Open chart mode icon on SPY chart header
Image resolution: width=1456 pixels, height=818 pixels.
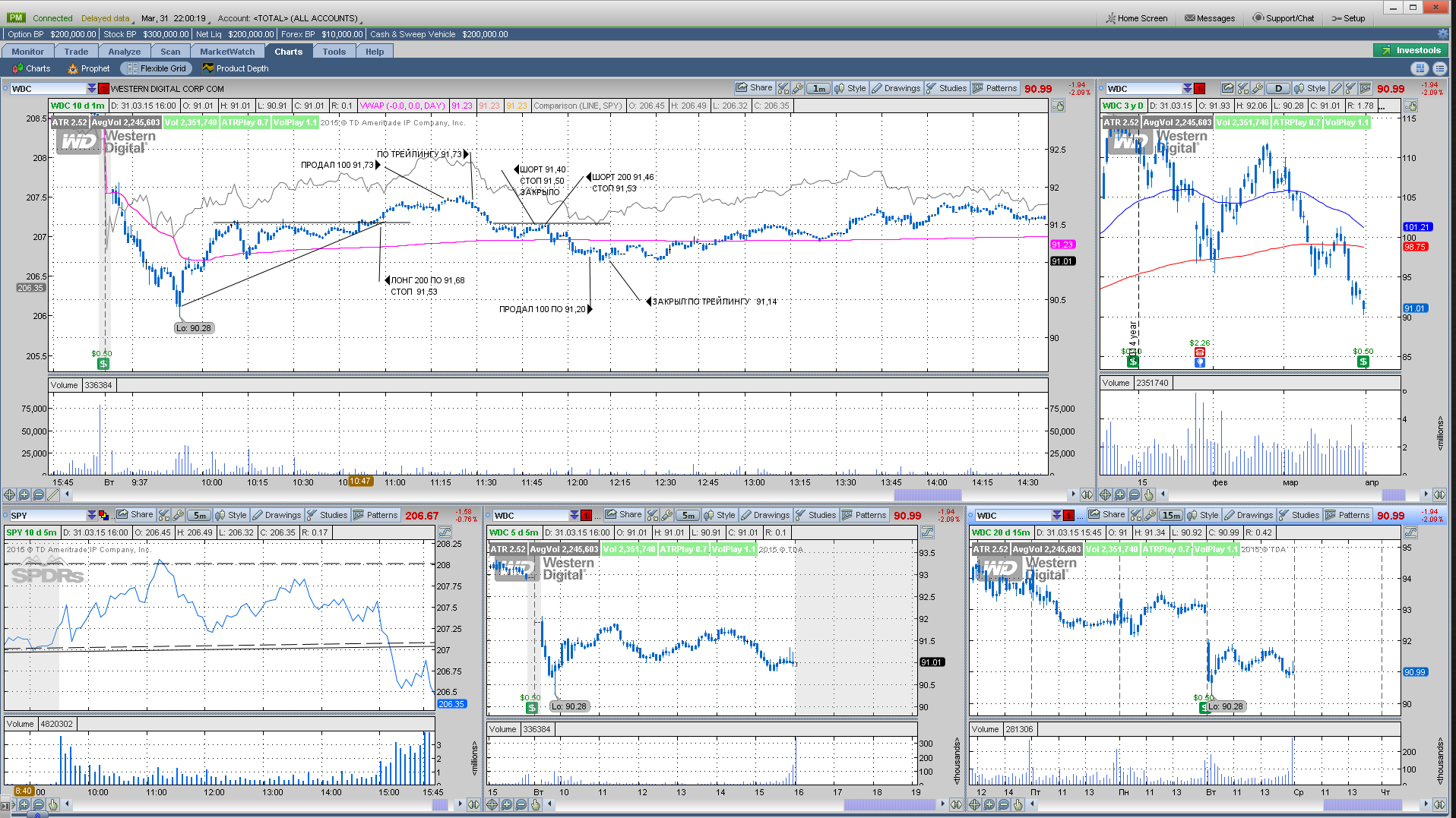445,532
